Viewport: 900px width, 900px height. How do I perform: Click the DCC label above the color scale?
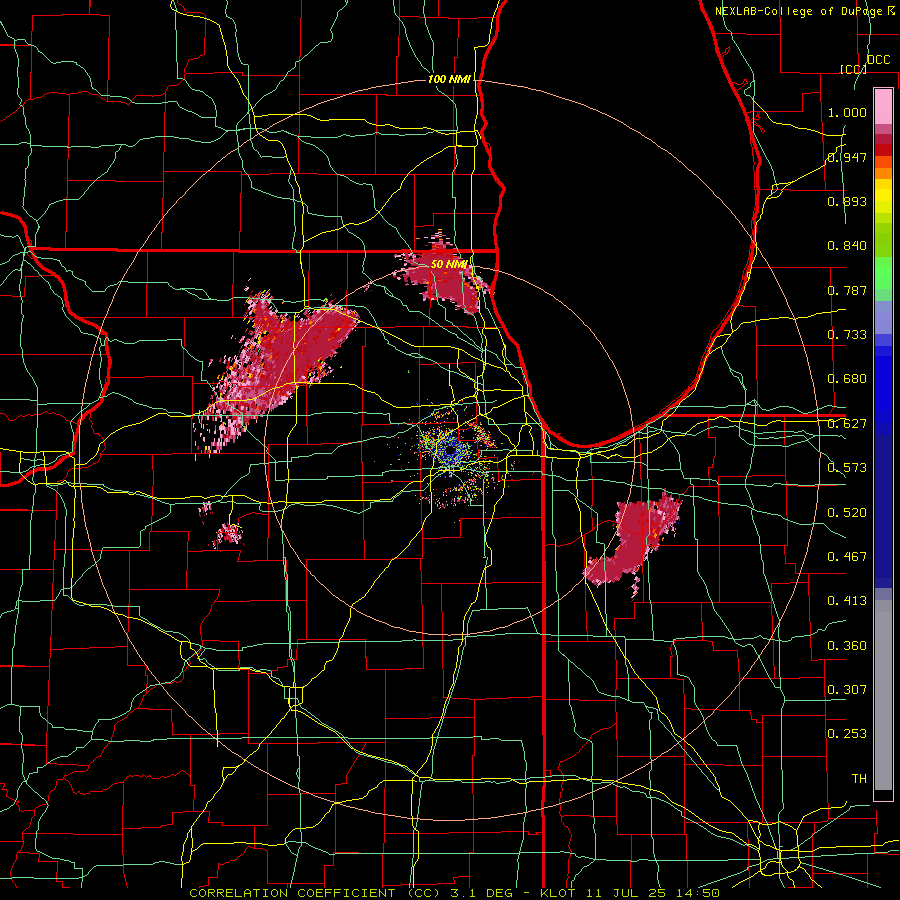[x=878, y=60]
